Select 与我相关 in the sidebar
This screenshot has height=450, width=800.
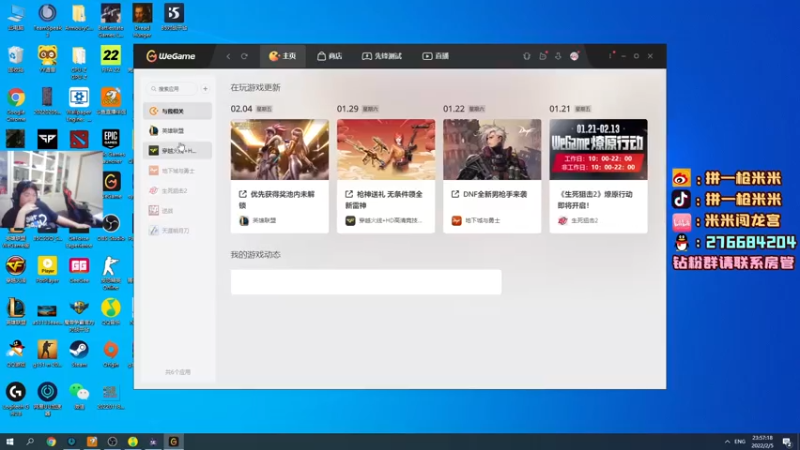click(x=178, y=111)
